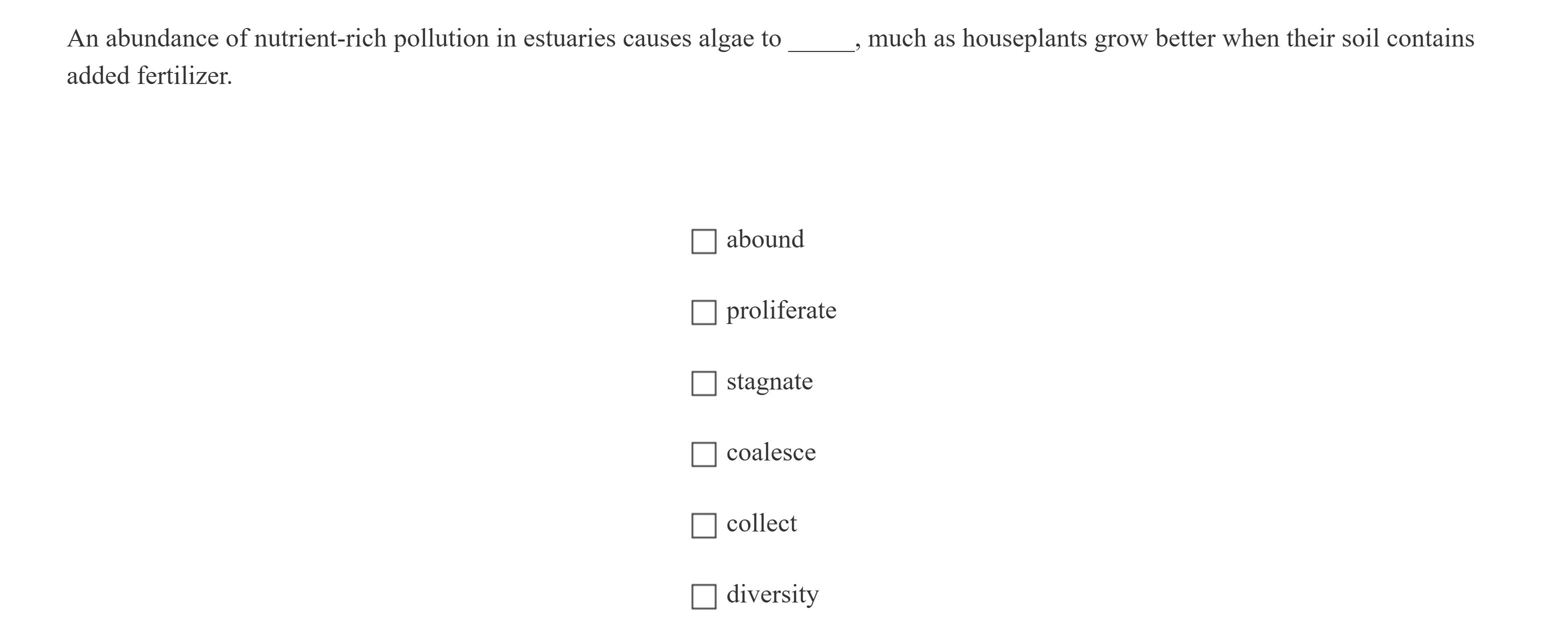Tick the proliferate checkbox
The height and width of the screenshot is (628, 1568).
(704, 312)
